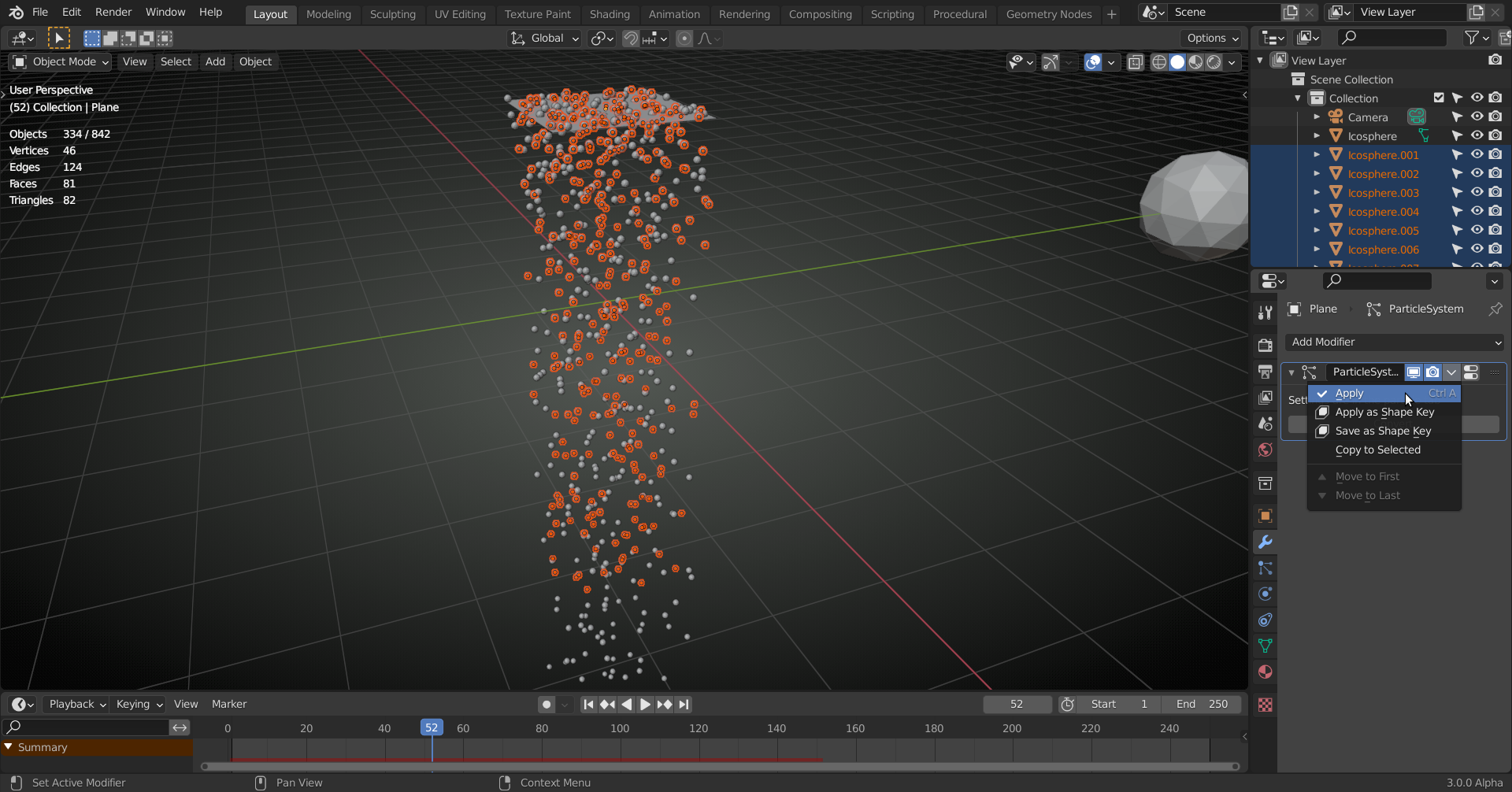This screenshot has height=792, width=1512.
Task: Open the Physics properties tab
Action: (x=1265, y=594)
